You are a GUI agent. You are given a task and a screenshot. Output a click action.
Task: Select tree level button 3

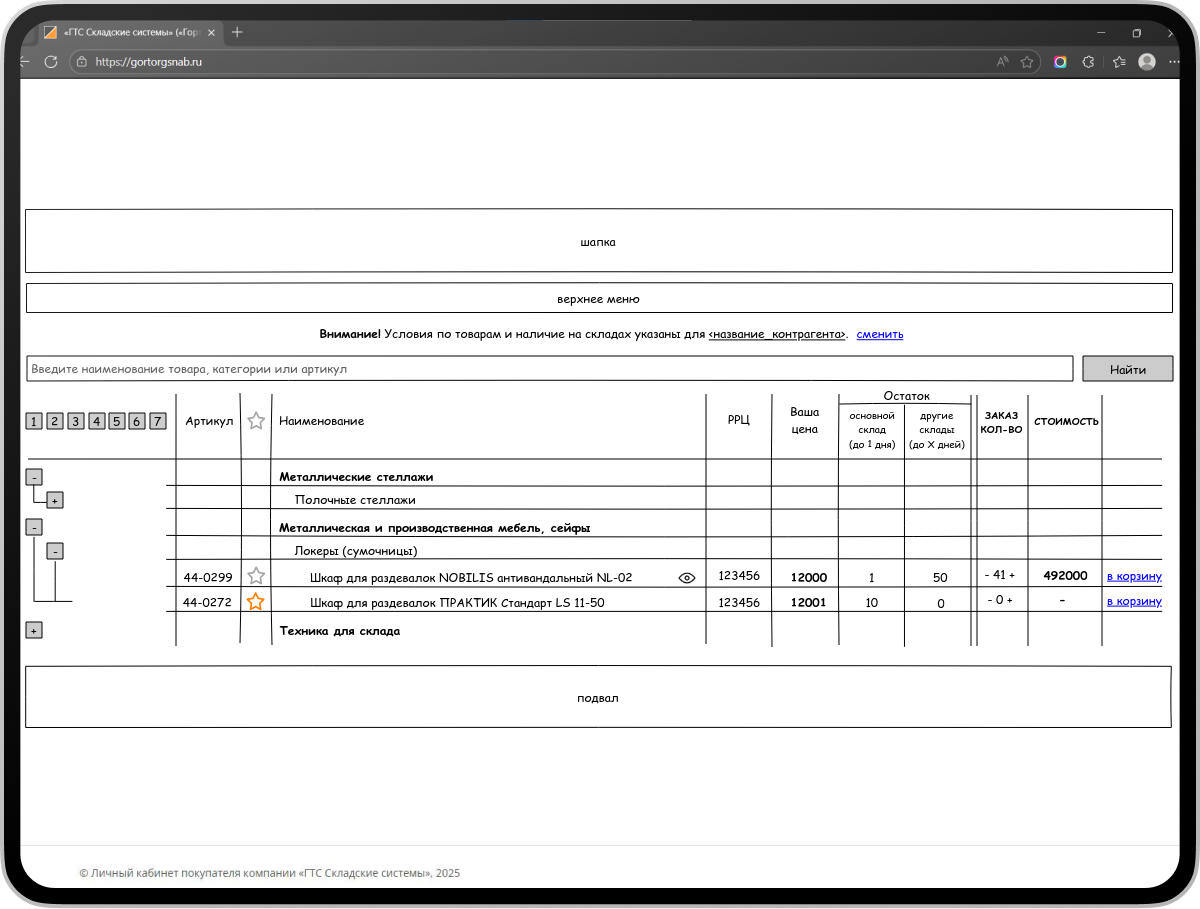click(x=75, y=421)
